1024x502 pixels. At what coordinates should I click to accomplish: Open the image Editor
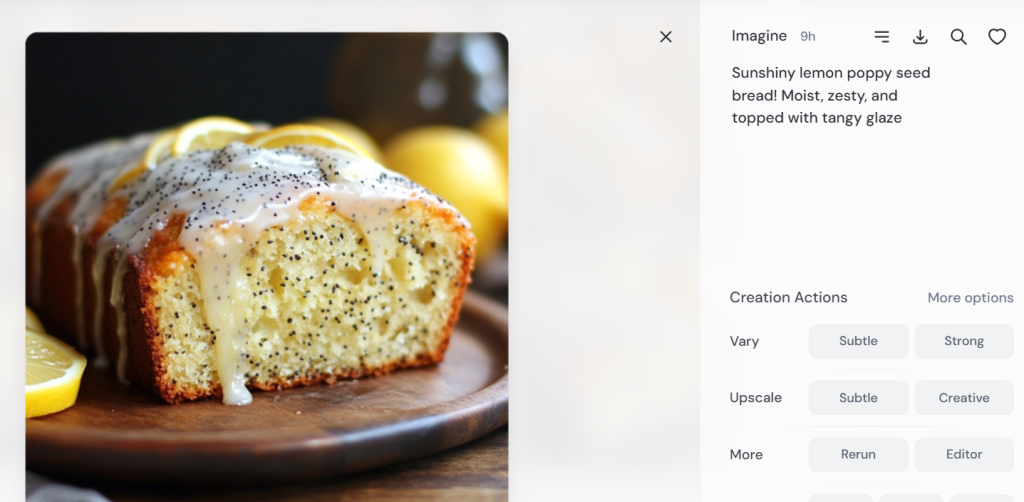[964, 454]
